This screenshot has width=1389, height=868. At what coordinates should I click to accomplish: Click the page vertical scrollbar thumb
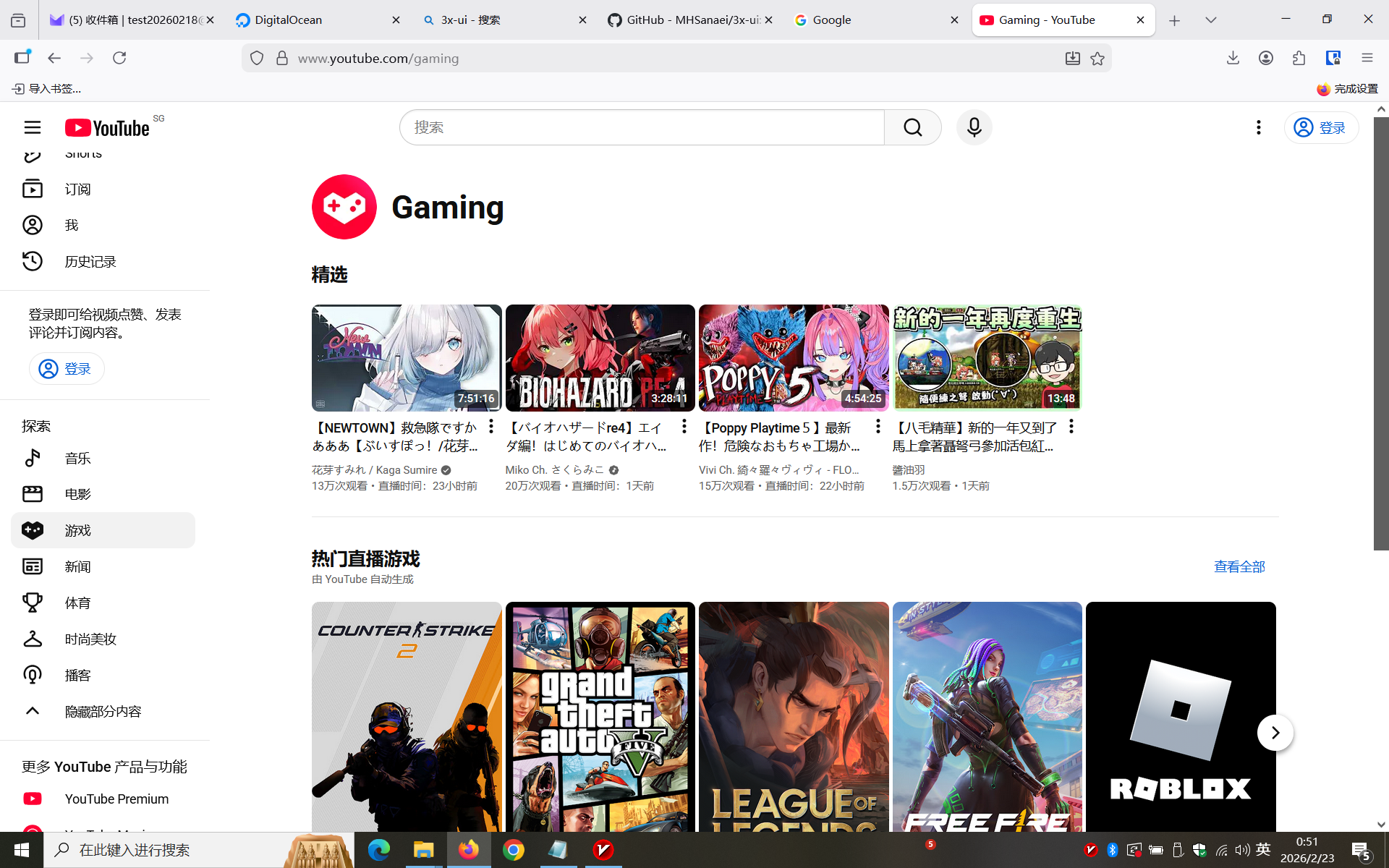pyautogui.click(x=1381, y=333)
